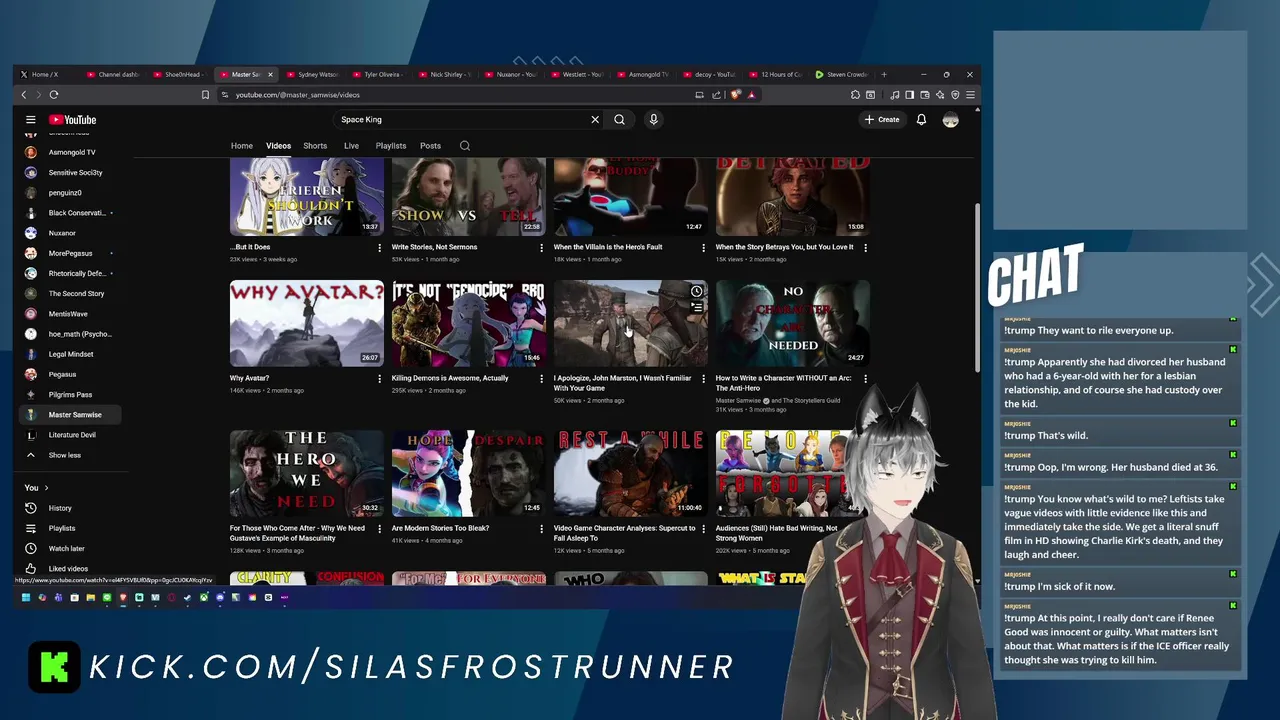The height and width of the screenshot is (720, 1280).
Task: Open YouTube notifications bell
Action: coord(921,120)
